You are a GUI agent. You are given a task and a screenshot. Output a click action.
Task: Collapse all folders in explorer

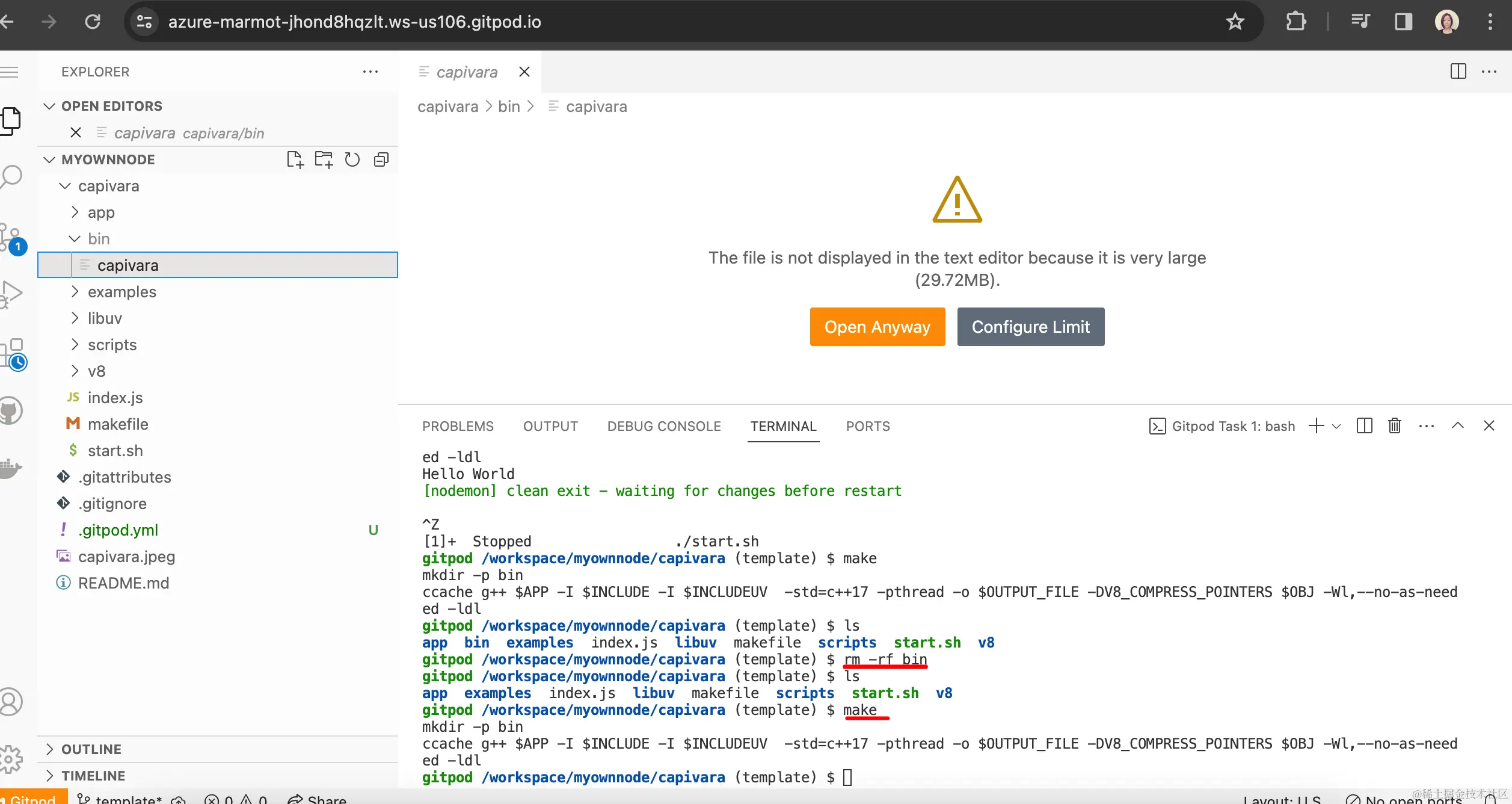(381, 159)
